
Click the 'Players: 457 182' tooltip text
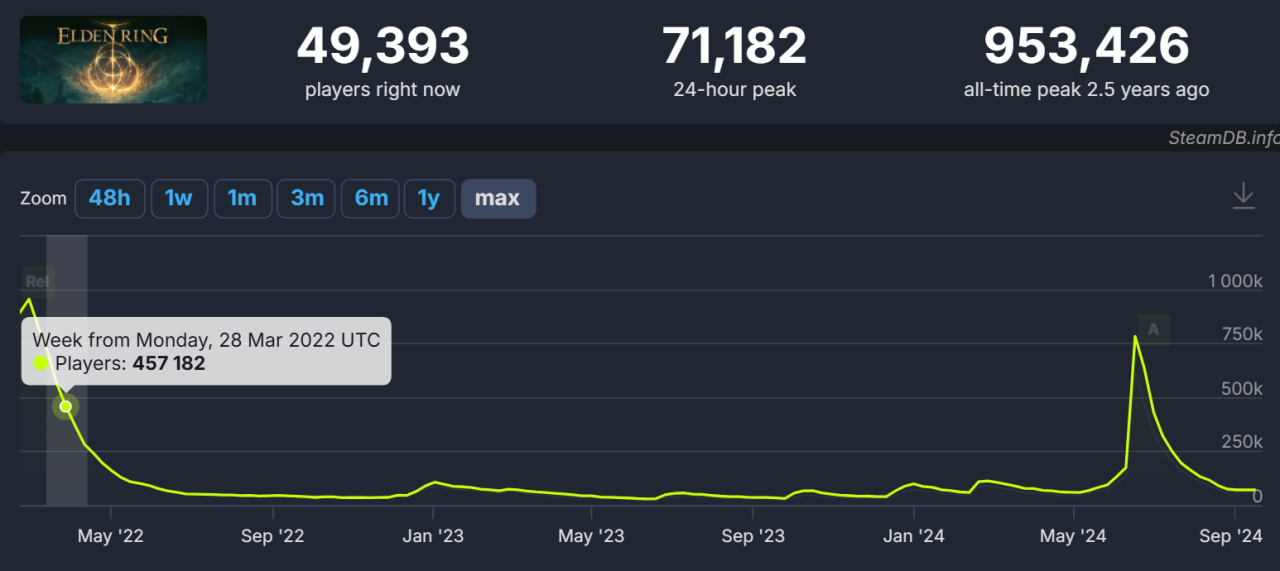[x=130, y=363]
